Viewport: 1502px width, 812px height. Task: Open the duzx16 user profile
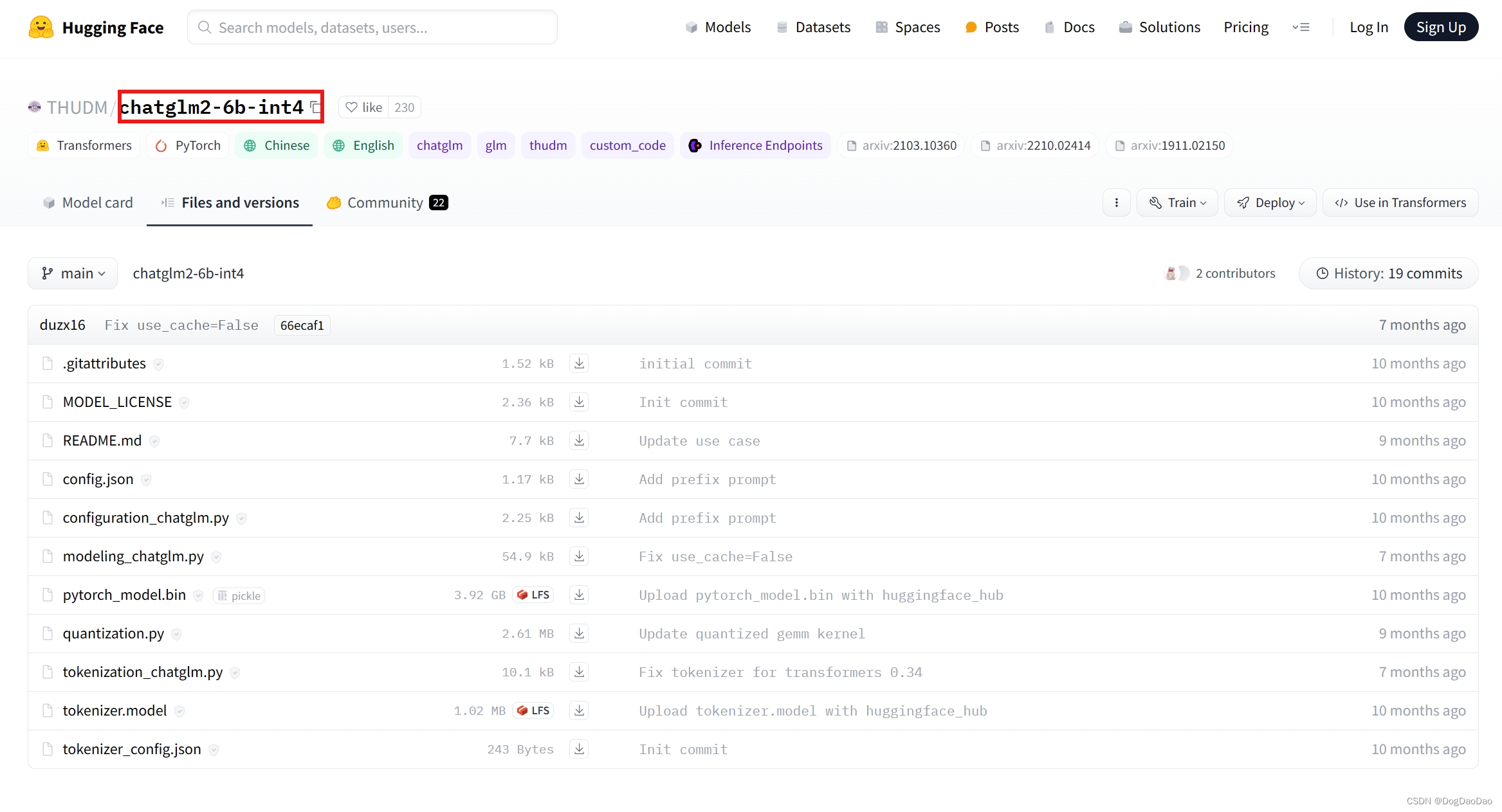point(62,325)
